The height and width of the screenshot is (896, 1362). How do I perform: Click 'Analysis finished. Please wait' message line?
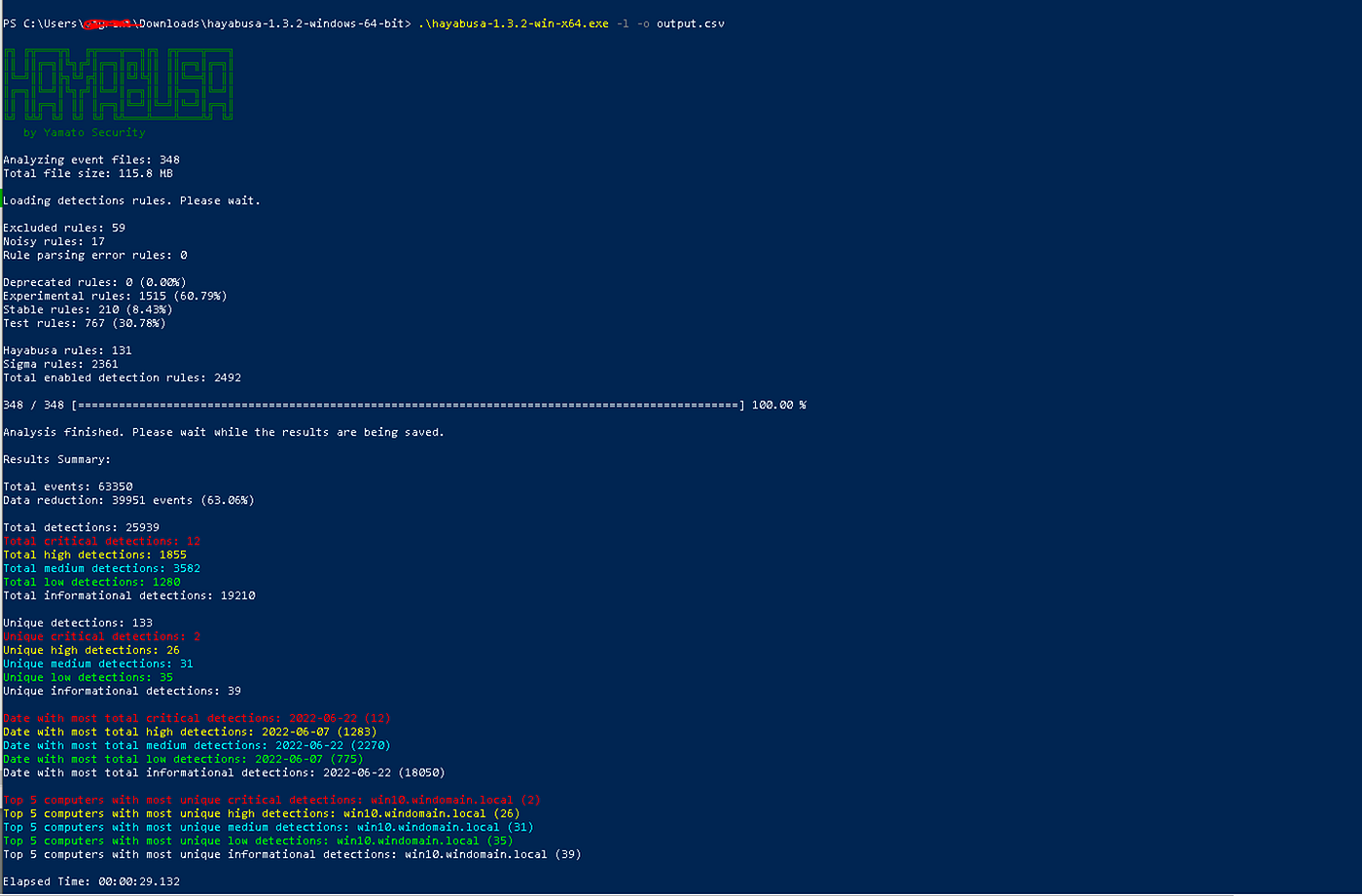[224, 432]
